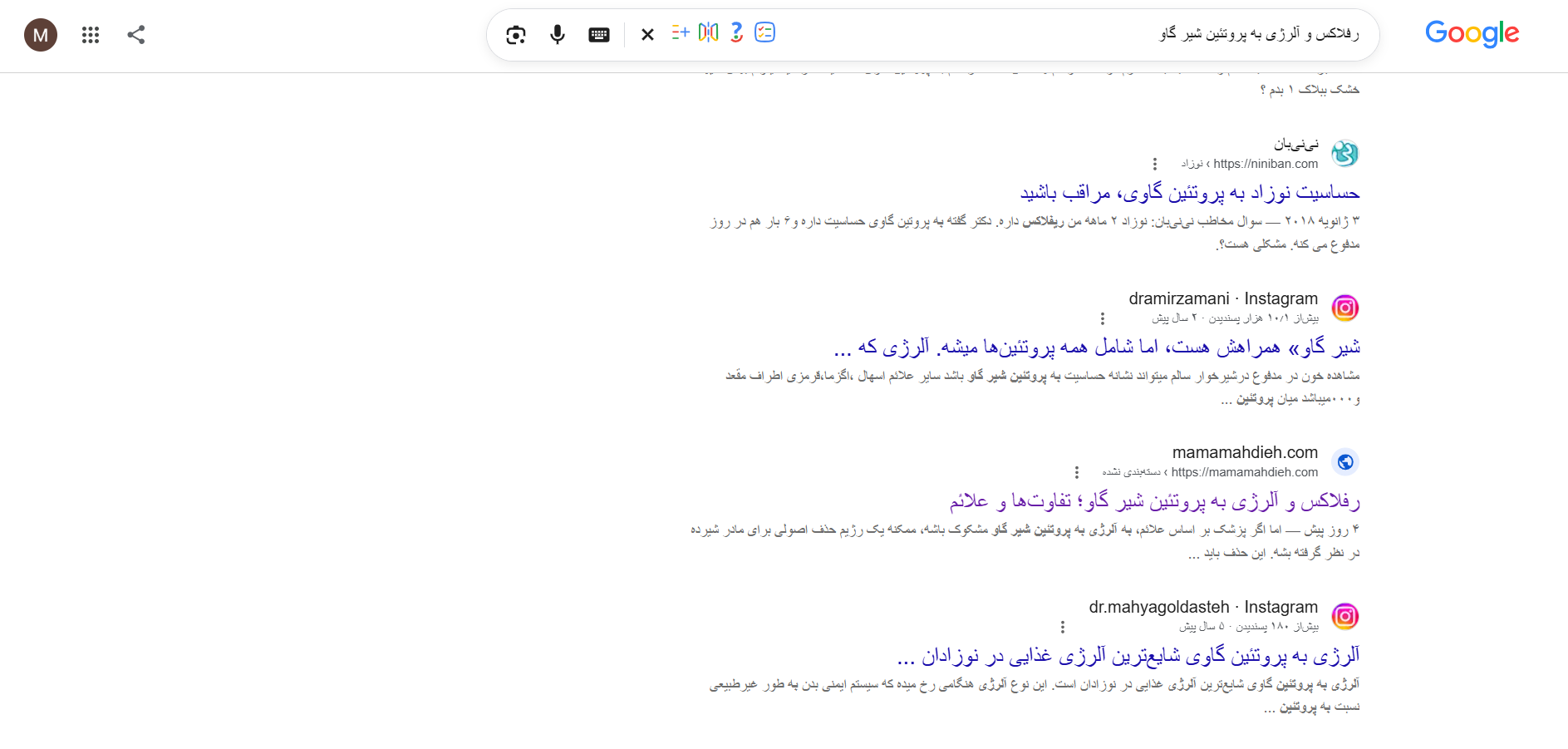Click the 'dr.mahyagoldasteh · Instagram' source name
Screen dimensions: 1568x749
(x=1203, y=607)
